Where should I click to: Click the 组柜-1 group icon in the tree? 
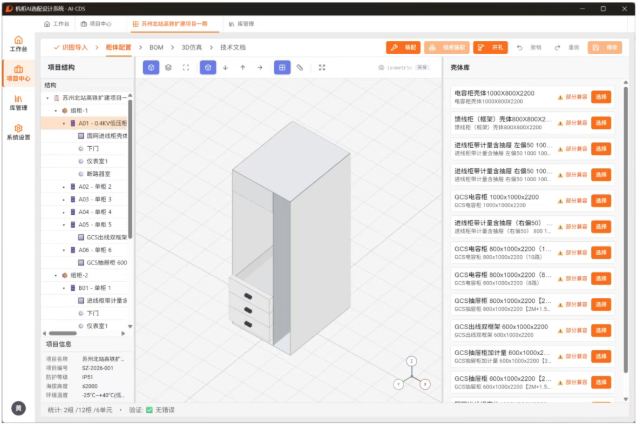coord(64,111)
